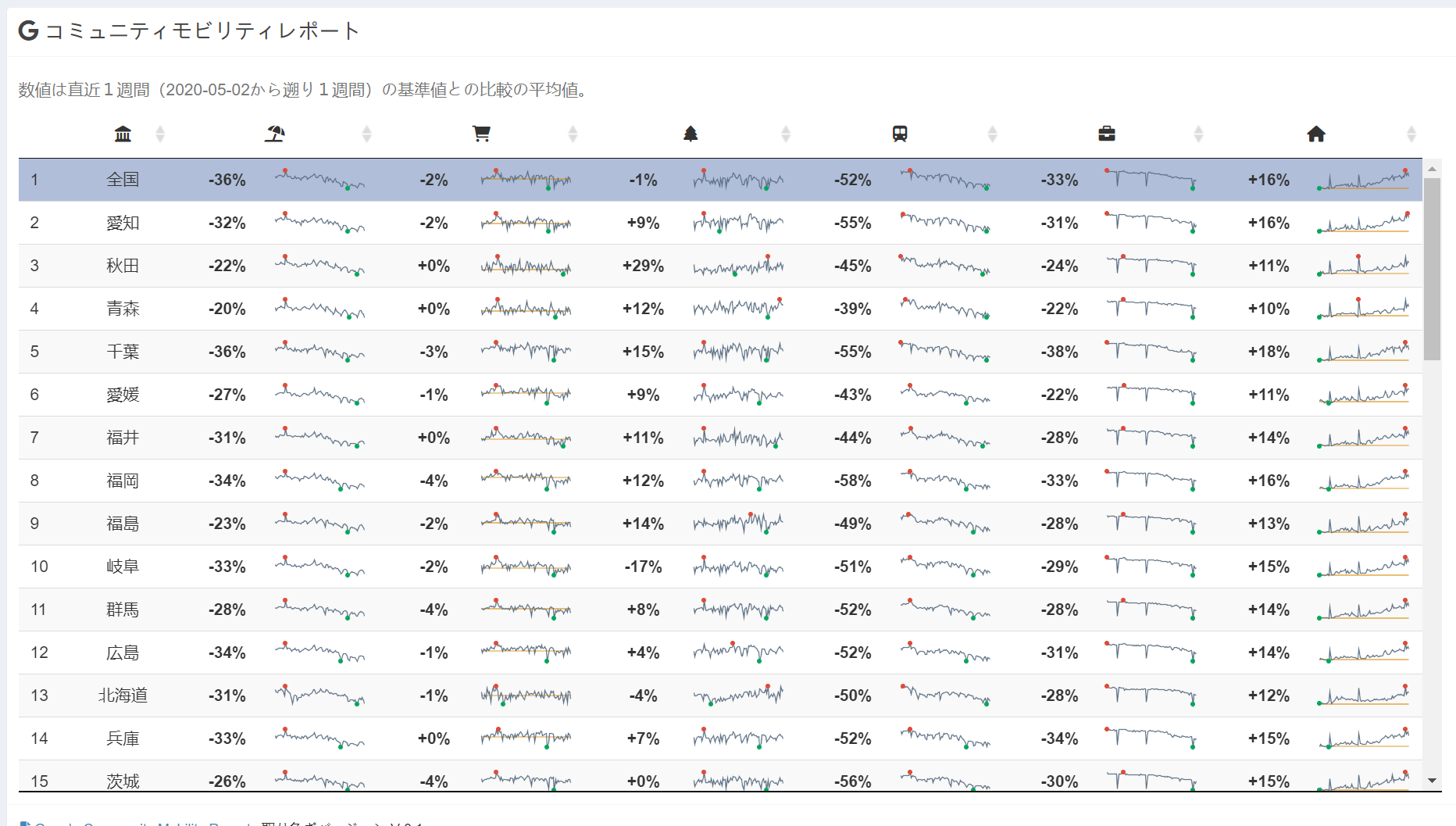Image resolution: width=1456 pixels, height=826 pixels.
Task: Click the beach umbrella column icon
Action: [x=274, y=134]
